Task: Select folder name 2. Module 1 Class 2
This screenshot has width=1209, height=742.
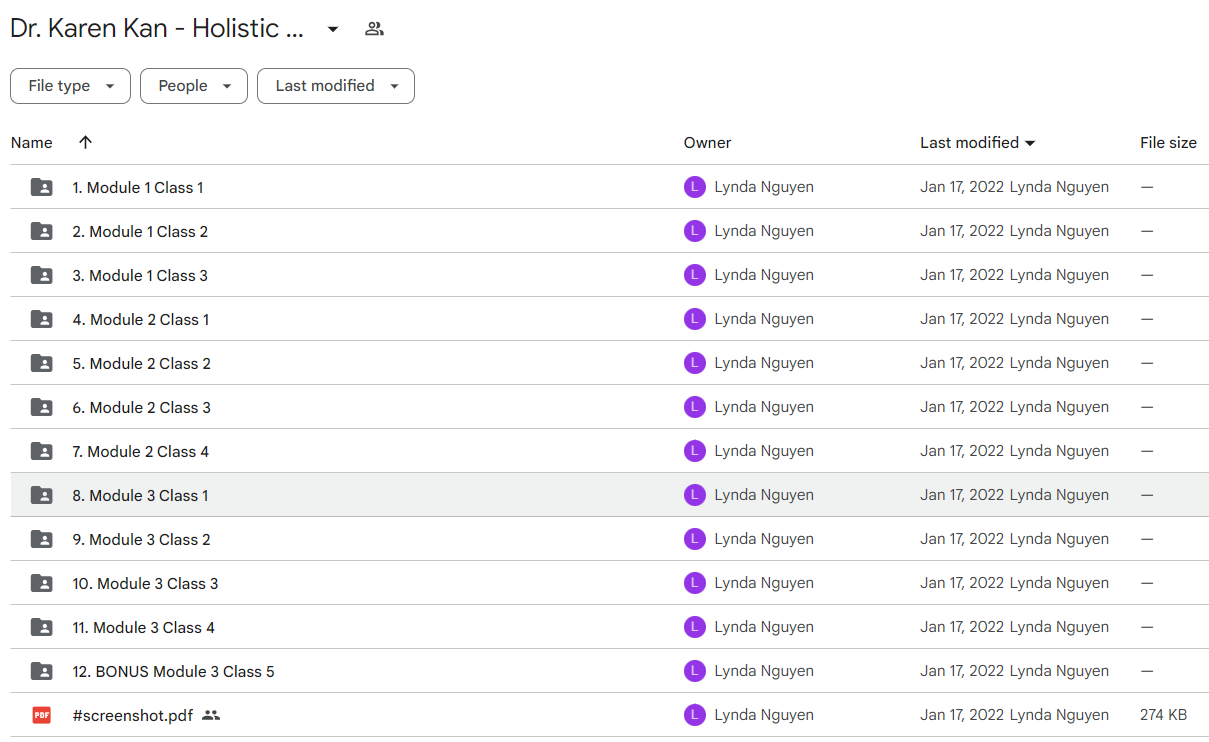Action: tap(140, 232)
